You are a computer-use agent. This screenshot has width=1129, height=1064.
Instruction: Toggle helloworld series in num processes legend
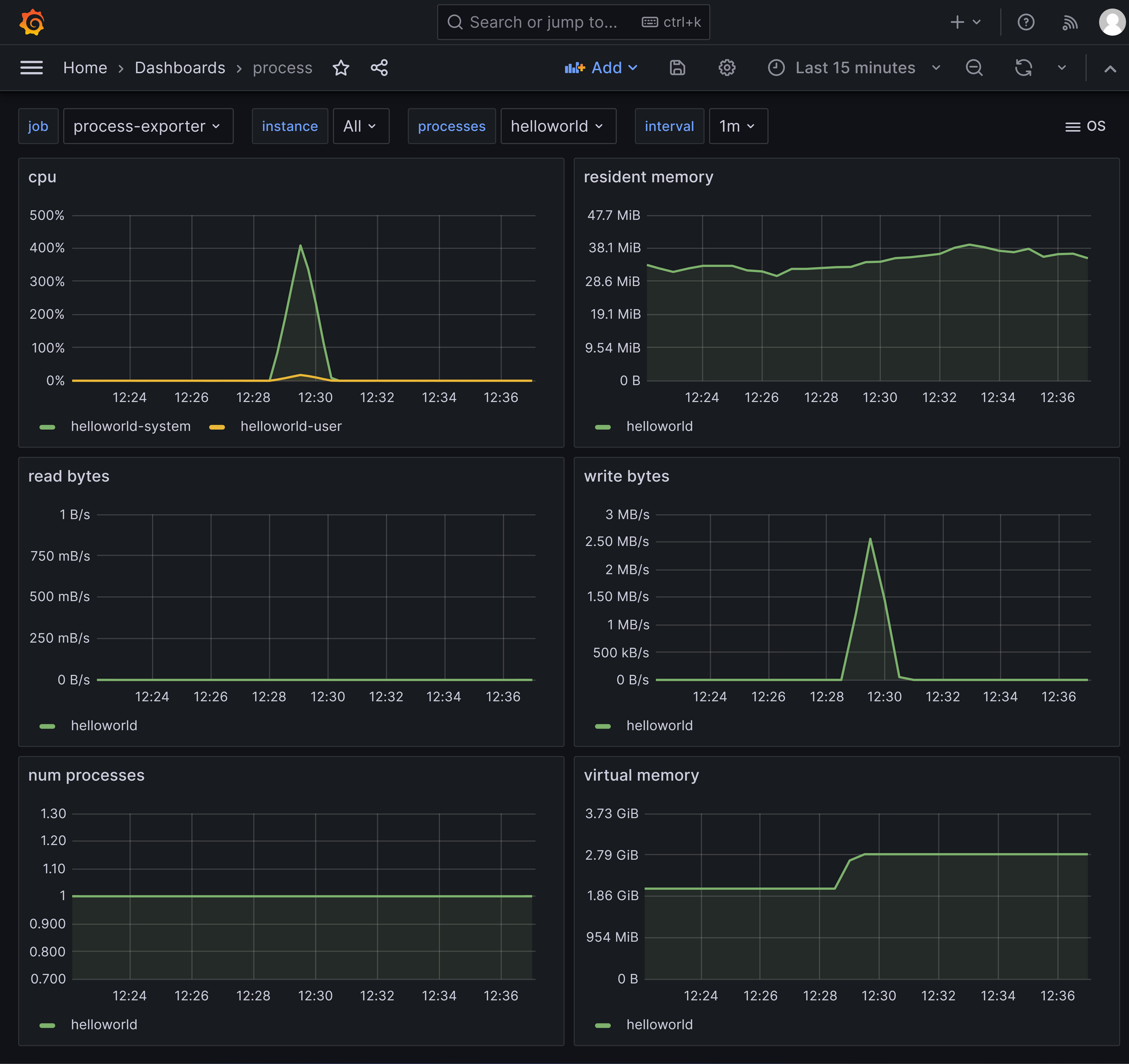[104, 1024]
